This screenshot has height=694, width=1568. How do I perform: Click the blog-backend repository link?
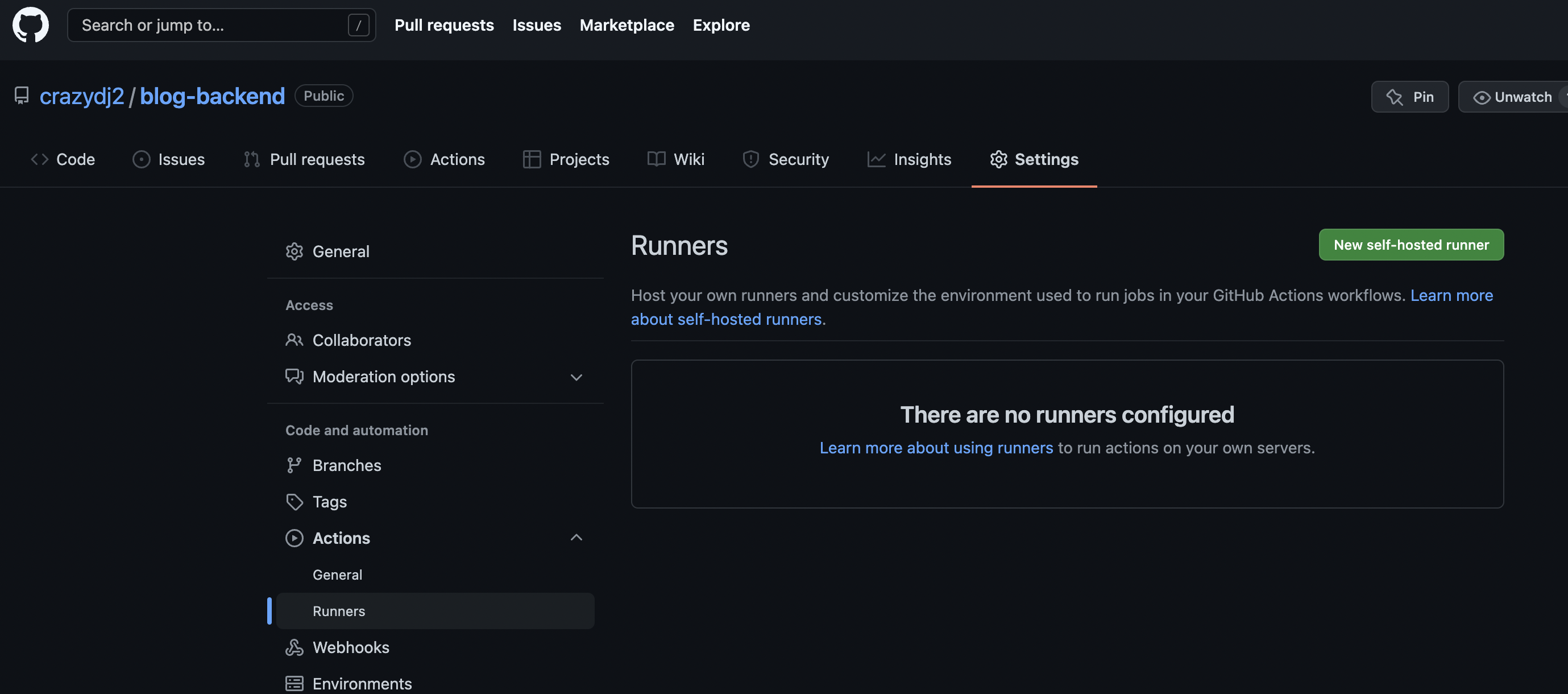[x=212, y=96]
